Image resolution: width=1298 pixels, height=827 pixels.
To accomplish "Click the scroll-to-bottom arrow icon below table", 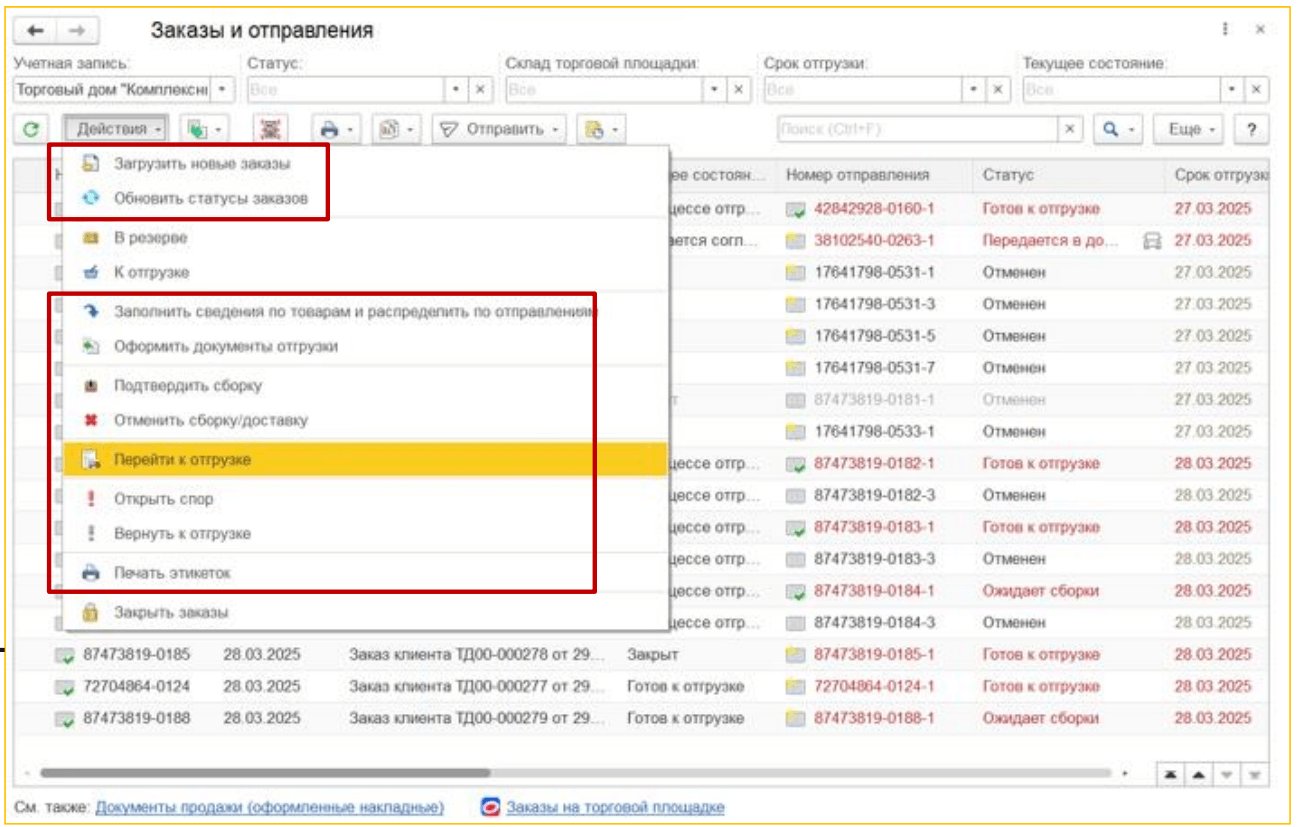I will click(x=1254, y=775).
